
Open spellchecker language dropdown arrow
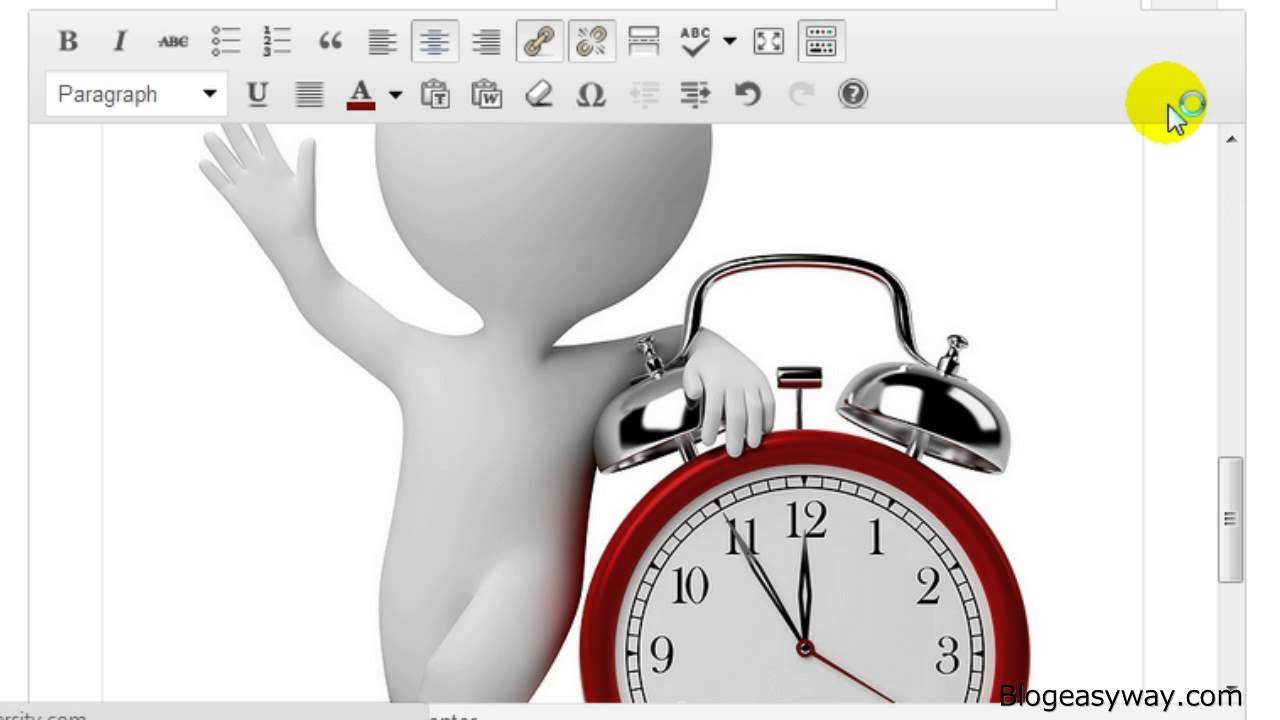pos(729,41)
